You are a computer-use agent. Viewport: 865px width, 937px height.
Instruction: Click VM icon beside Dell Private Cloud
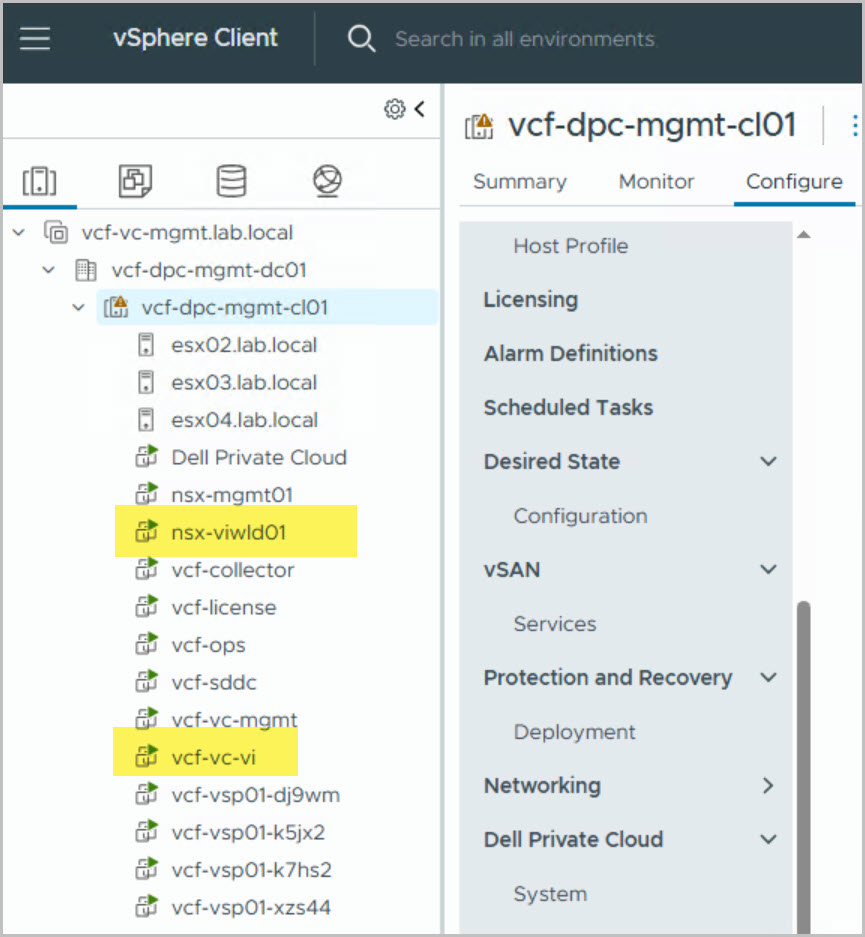coord(146,457)
